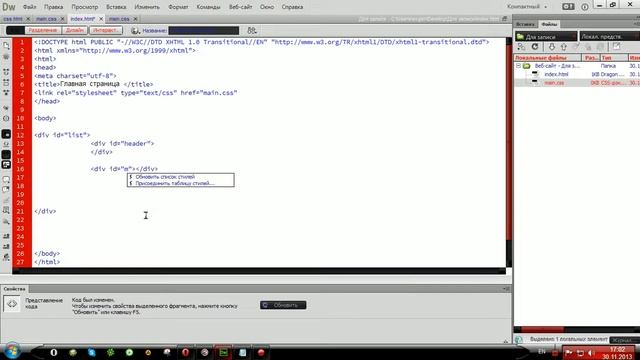
Task: Open the Правка menu
Action: pyautogui.click(x=53, y=7)
